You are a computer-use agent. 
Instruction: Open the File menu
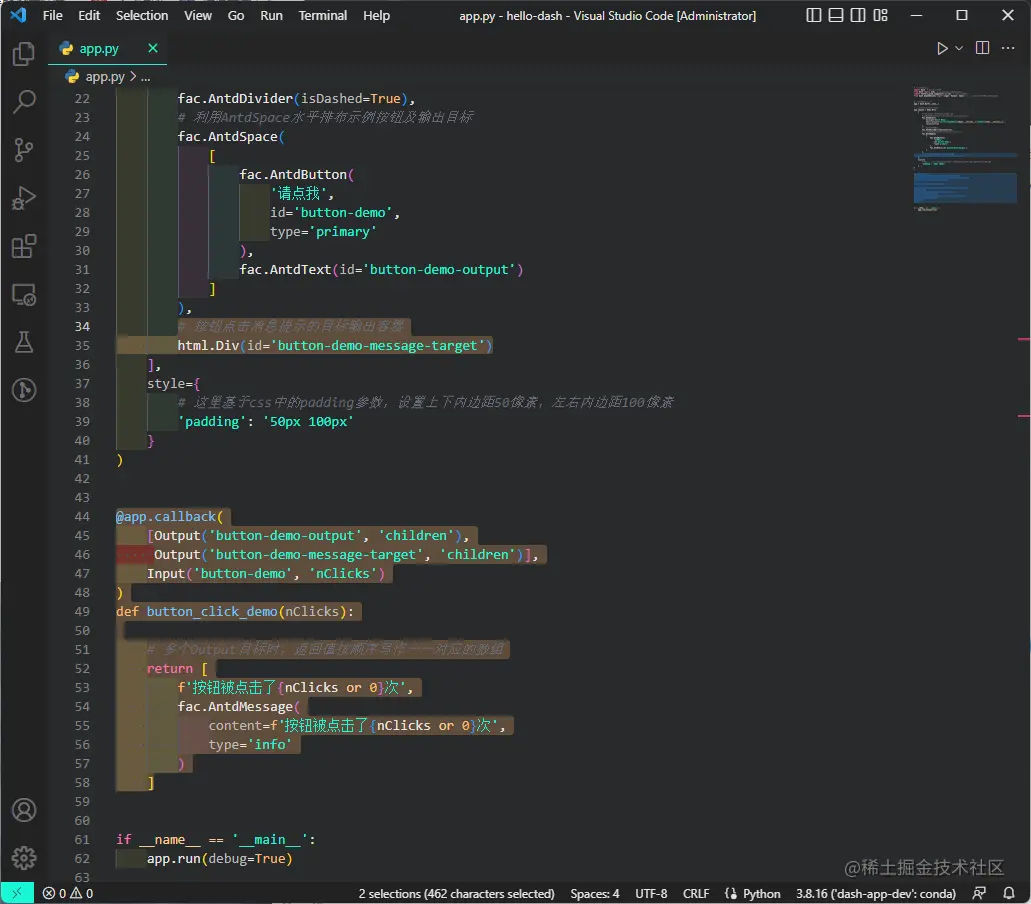coord(53,15)
